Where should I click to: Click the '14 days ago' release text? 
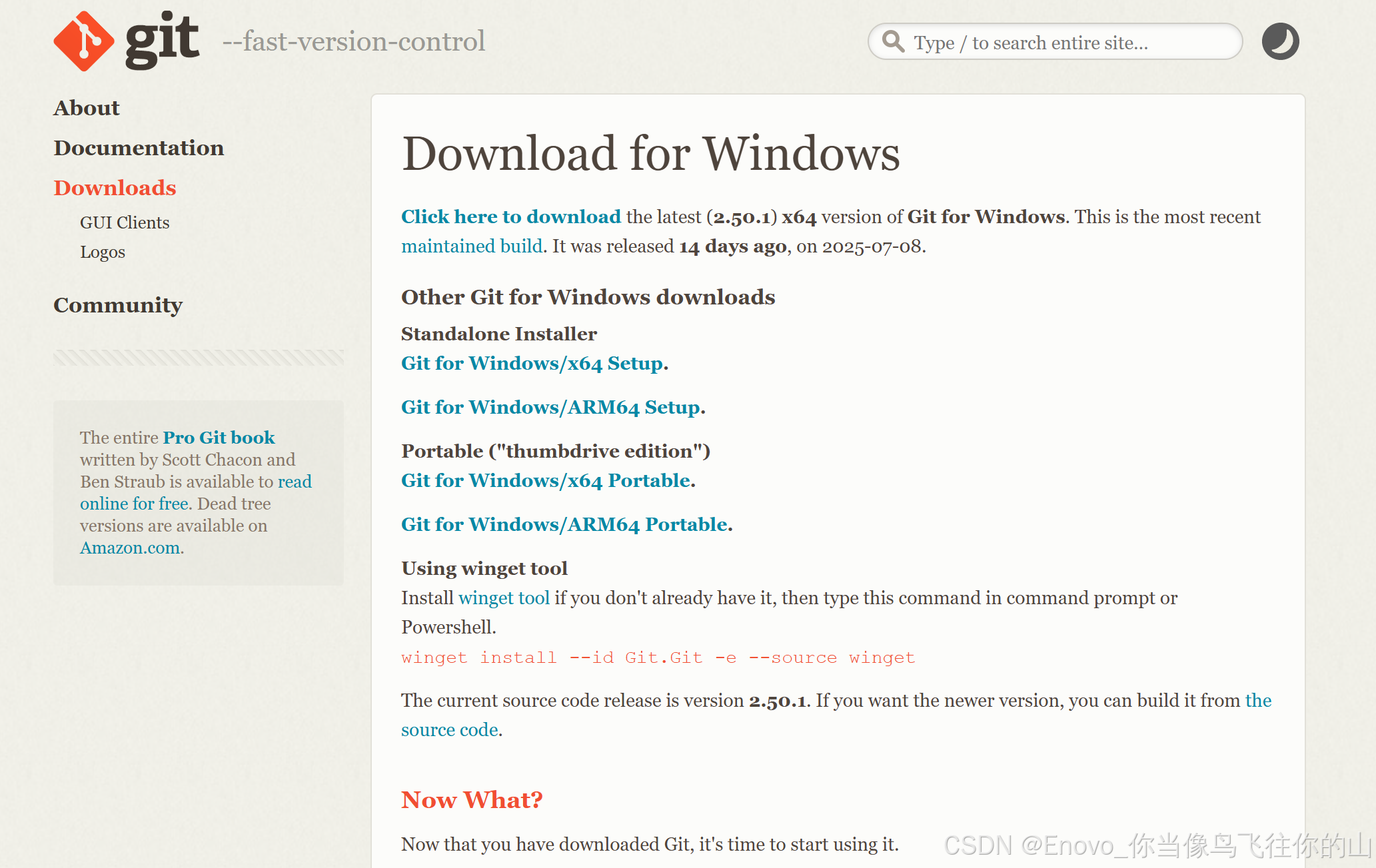click(733, 246)
